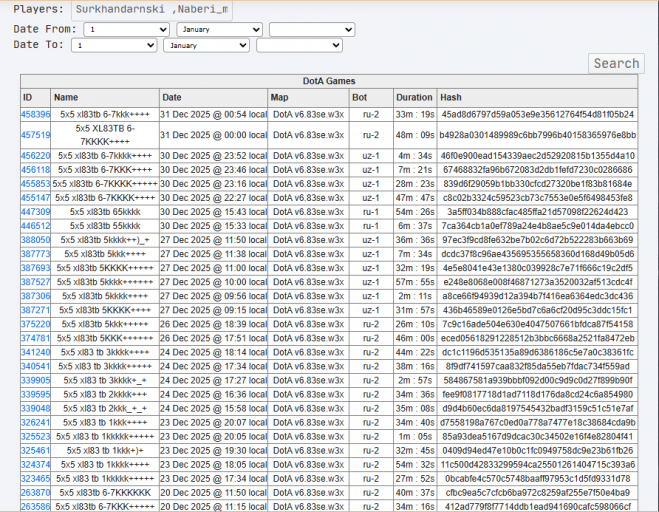The width and height of the screenshot is (659, 512).
Task: Select game name '5x5 XL83TB 6-7KKKK++++'
Action: tap(105, 135)
